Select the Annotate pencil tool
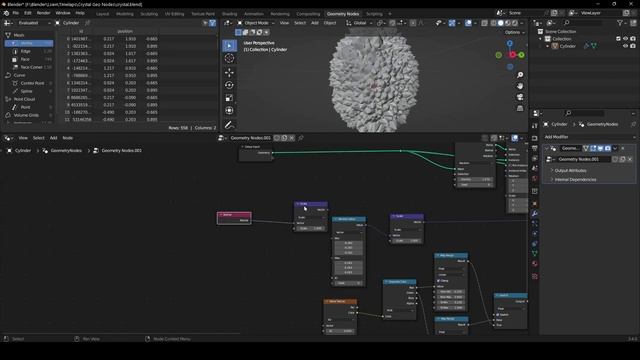This screenshot has width=640, height=360. (229, 124)
